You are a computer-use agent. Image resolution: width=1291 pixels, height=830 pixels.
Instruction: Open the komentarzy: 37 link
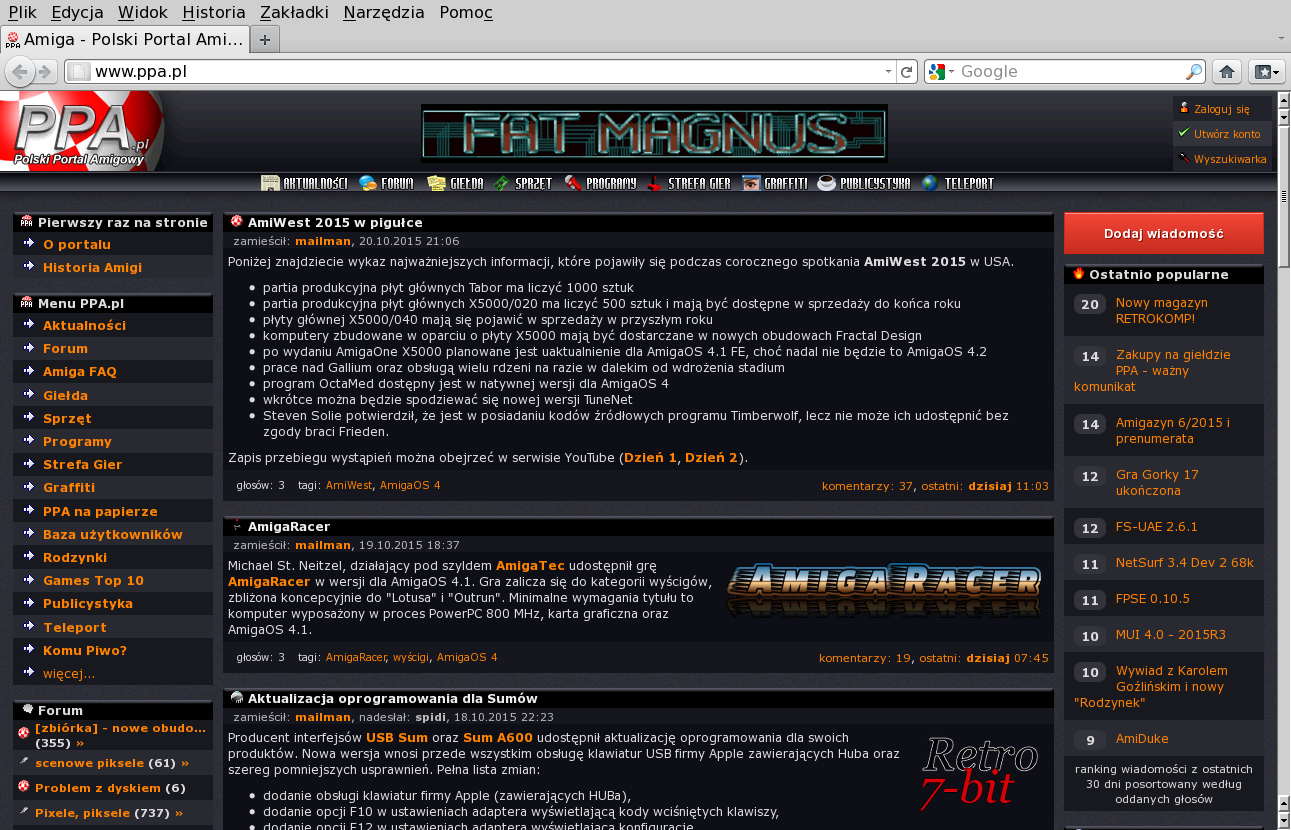pyautogui.click(x=868, y=487)
